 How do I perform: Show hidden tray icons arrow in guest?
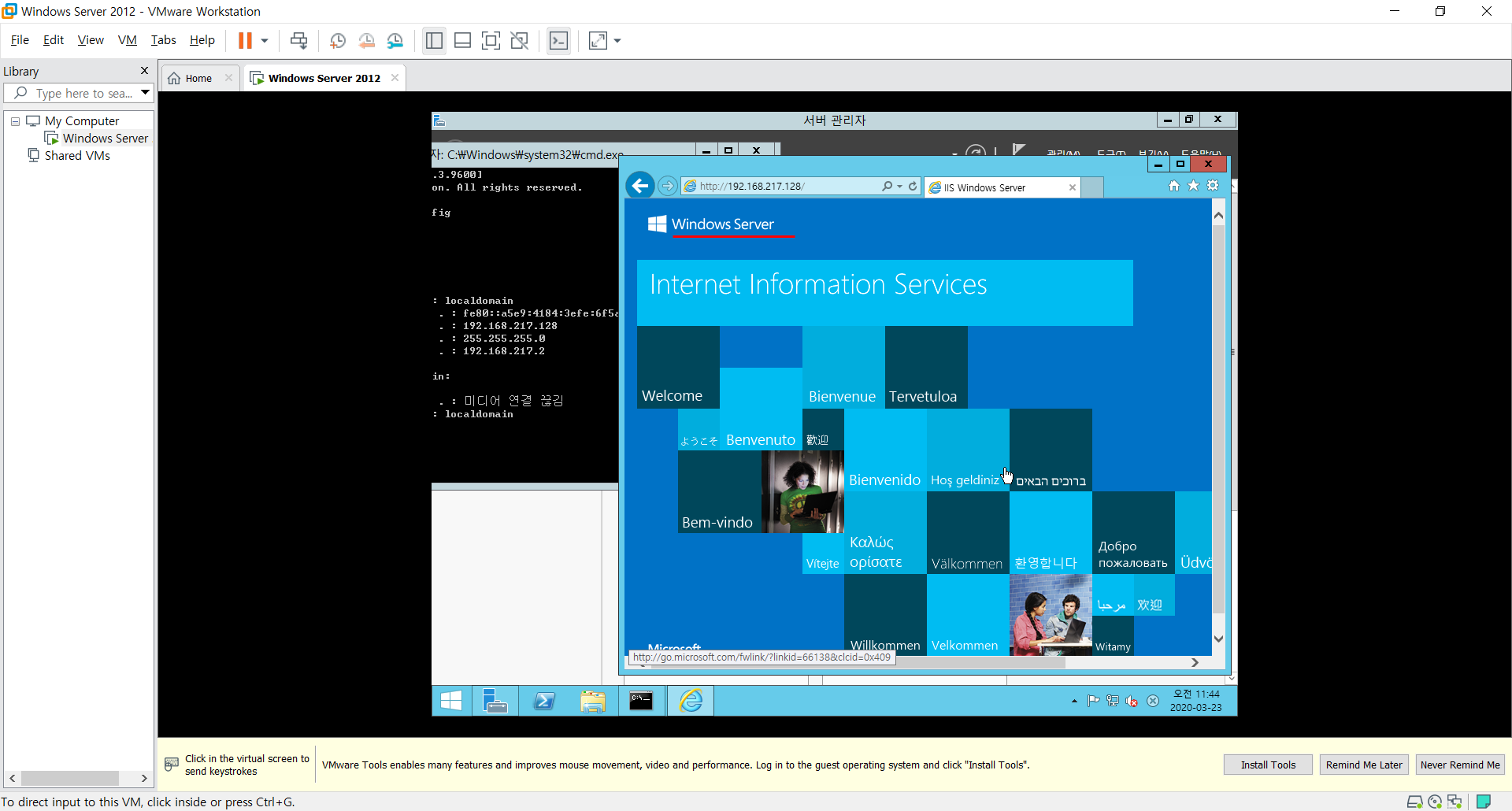point(1074,701)
